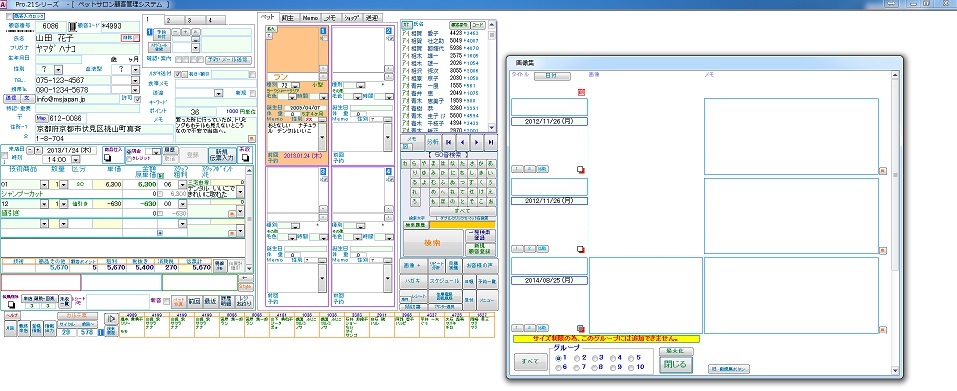Click the orange 検索 search button
The width and height of the screenshot is (957, 391).
click(433, 243)
